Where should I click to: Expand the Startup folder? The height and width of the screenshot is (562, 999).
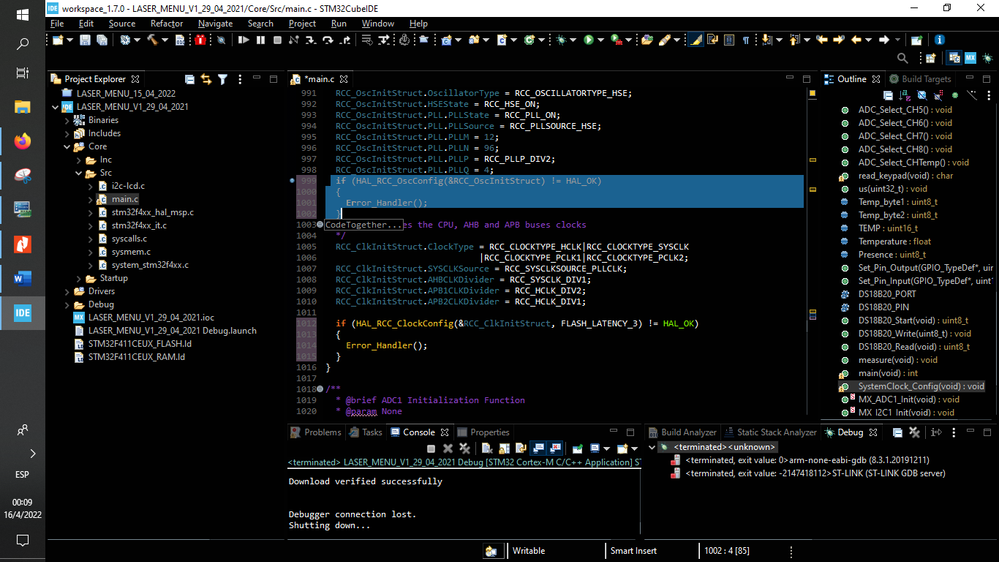(x=79, y=278)
